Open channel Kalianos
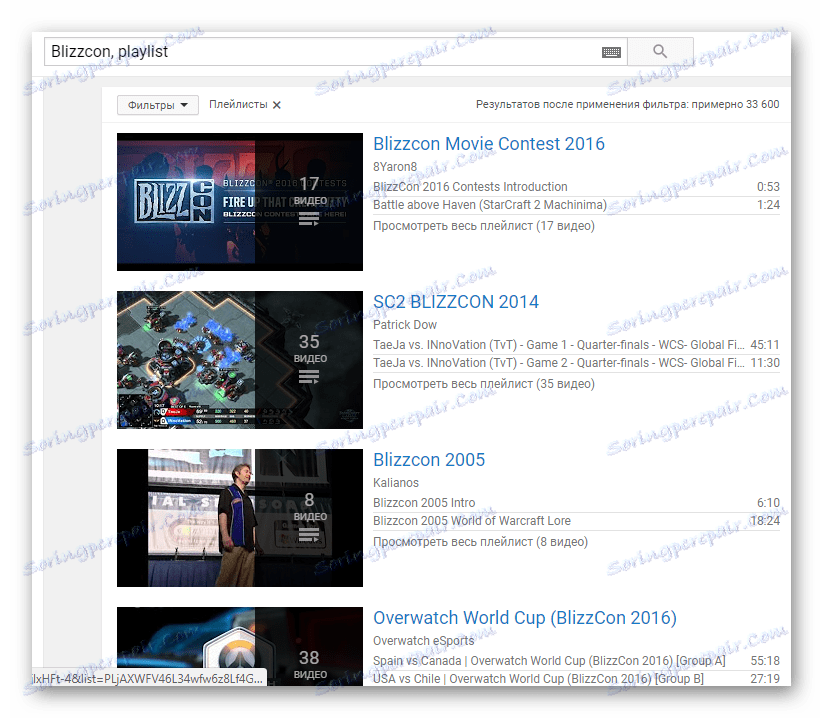823x718 pixels. pos(396,483)
